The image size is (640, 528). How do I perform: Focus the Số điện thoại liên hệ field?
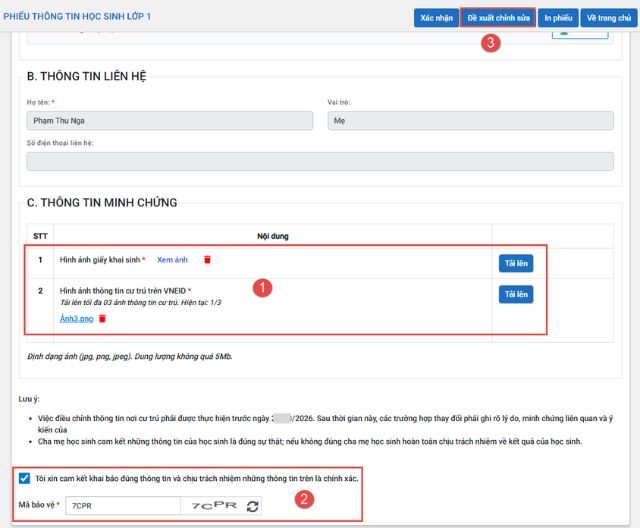[320, 162]
